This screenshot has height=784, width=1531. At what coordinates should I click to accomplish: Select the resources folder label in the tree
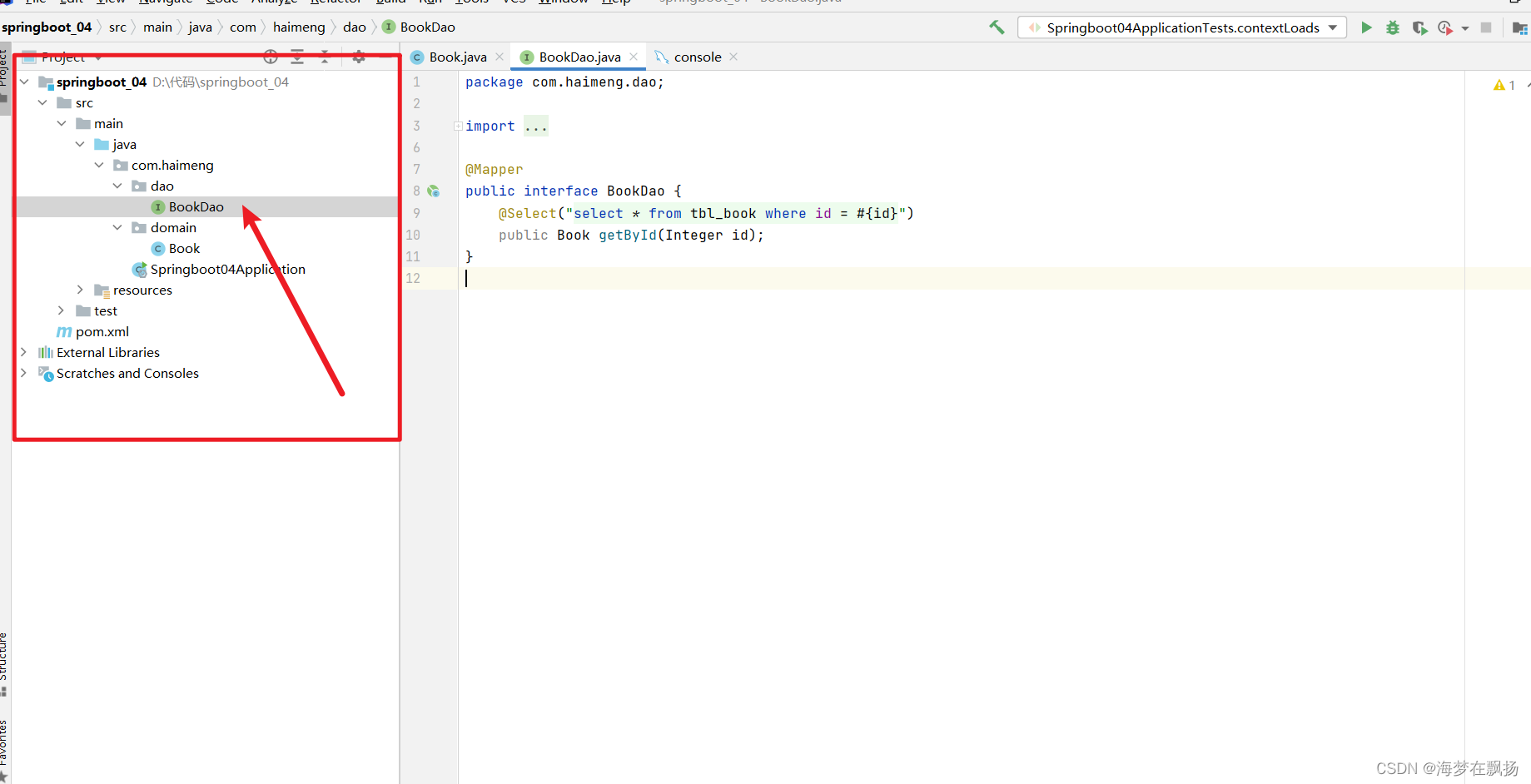(142, 290)
